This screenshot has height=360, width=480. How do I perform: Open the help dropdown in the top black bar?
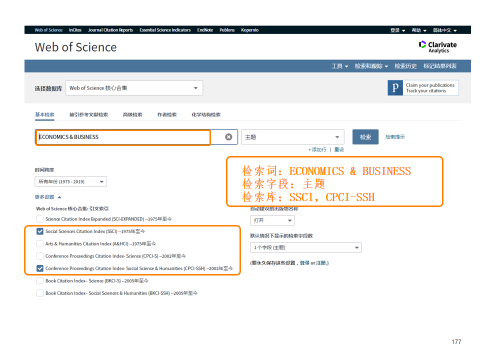pos(419,30)
